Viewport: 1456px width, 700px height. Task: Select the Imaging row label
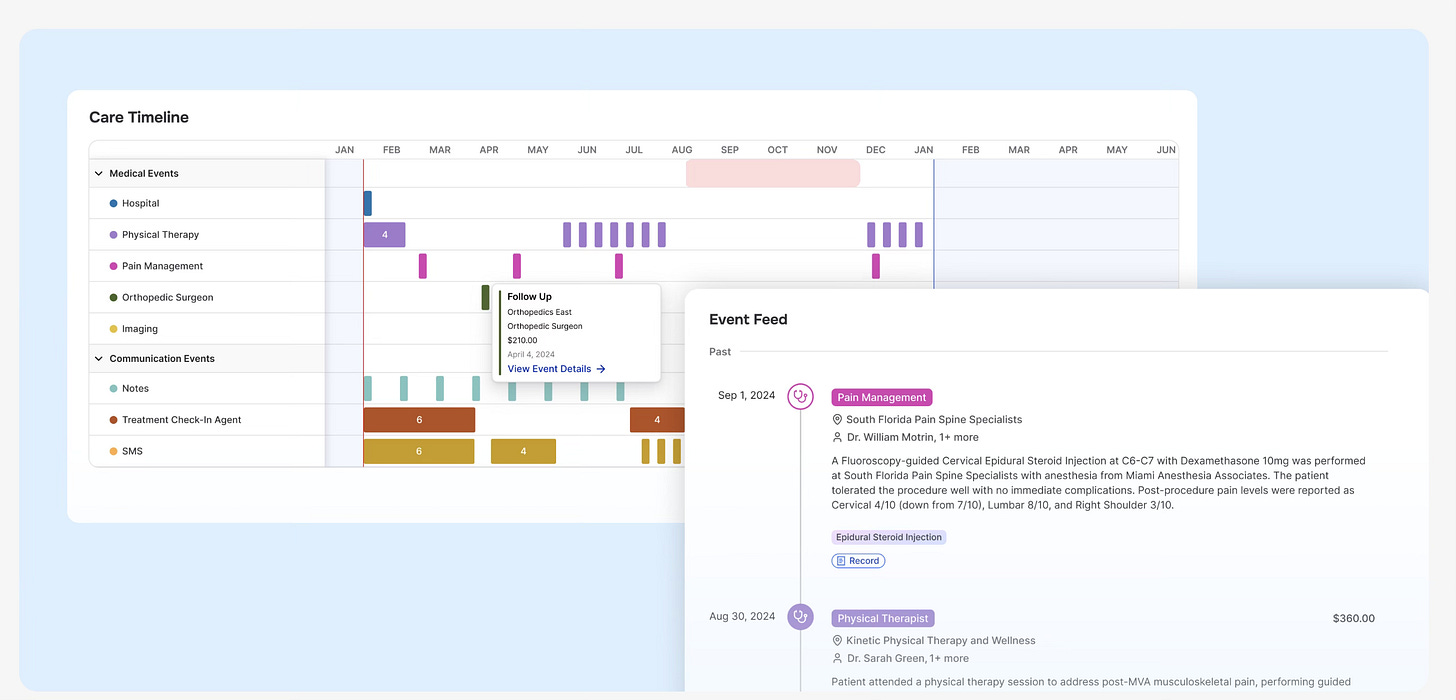pyautogui.click(x=140, y=329)
